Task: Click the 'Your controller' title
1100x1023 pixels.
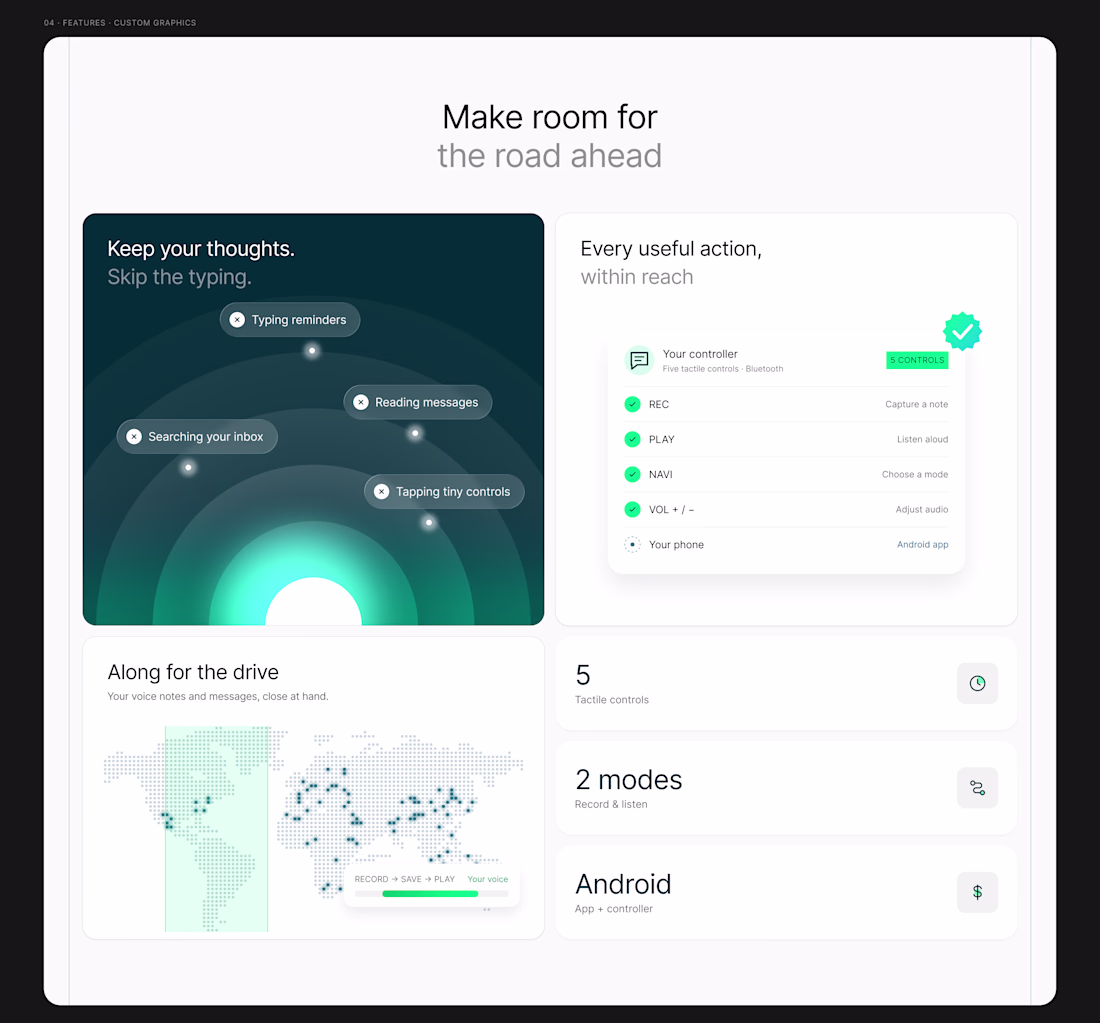Action: tap(700, 354)
